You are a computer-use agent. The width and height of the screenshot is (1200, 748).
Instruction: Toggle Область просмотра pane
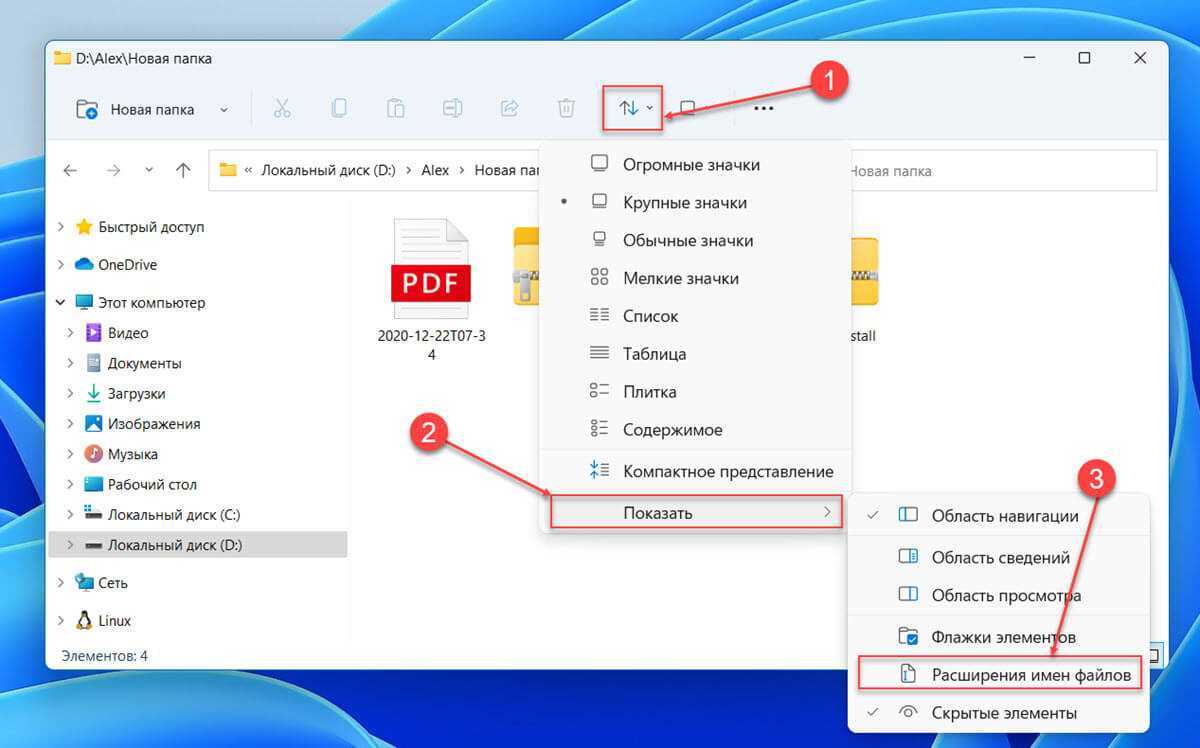point(999,595)
